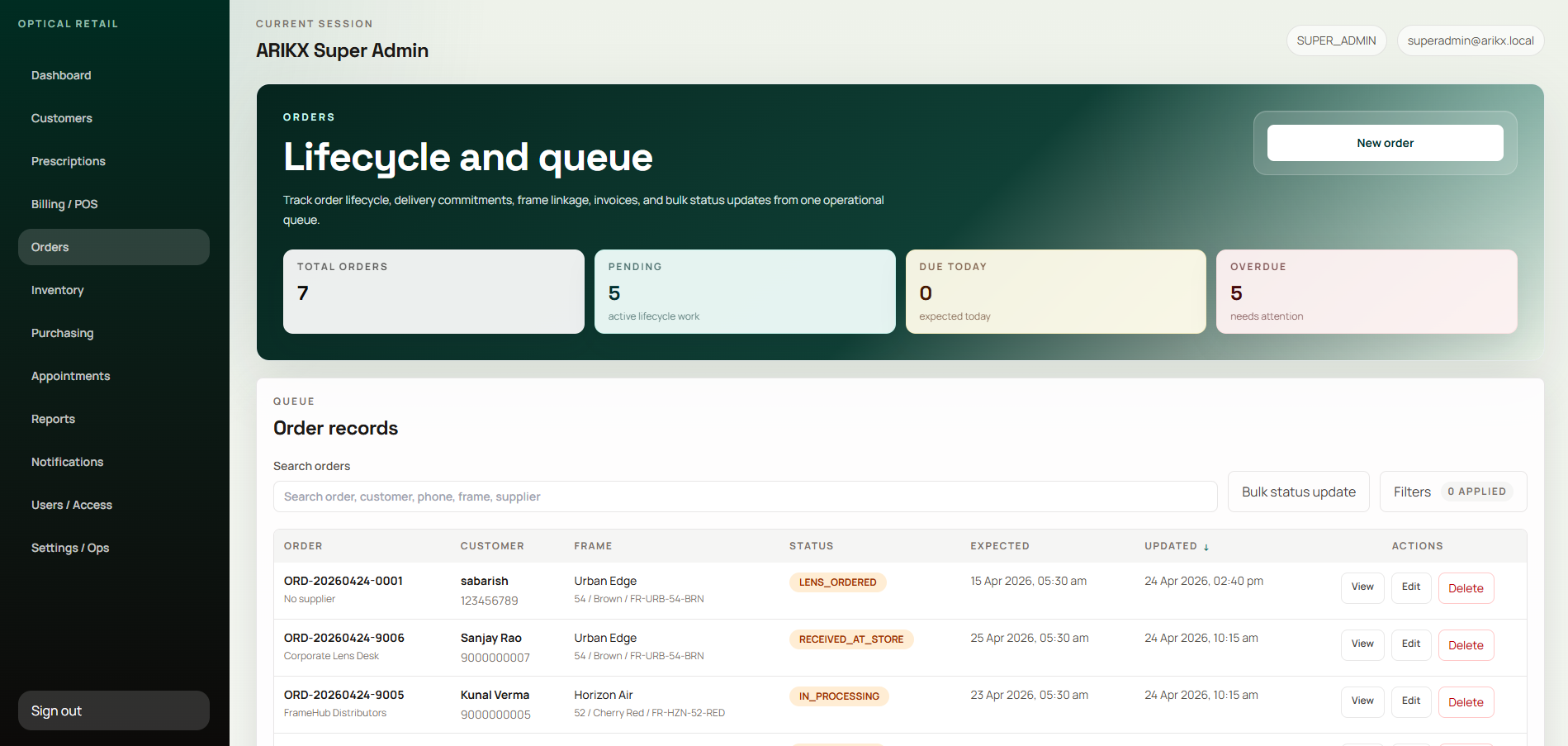Viewport: 1568px width, 746px height.
Task: View order ORD-20260424-0001
Action: tap(1362, 587)
